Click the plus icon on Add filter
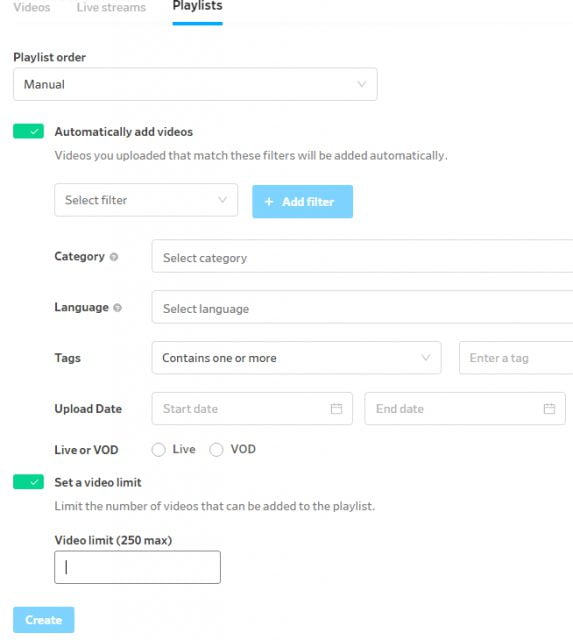Image resolution: width=573 pixels, height=640 pixels. click(x=269, y=202)
